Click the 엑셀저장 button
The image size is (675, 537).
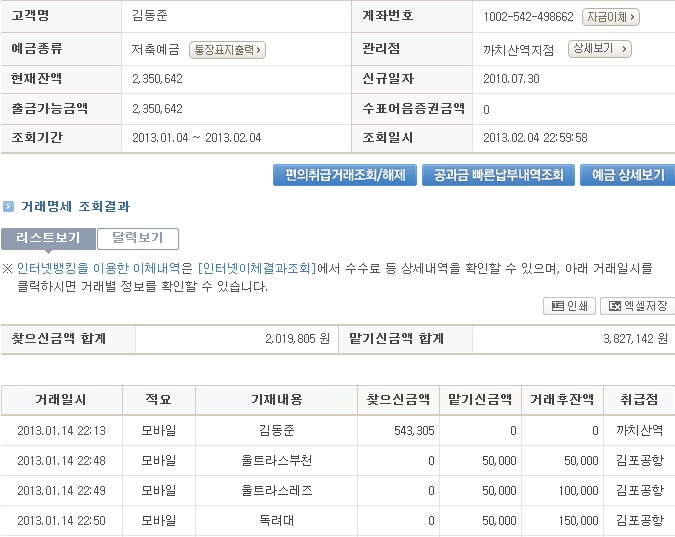coord(638,306)
